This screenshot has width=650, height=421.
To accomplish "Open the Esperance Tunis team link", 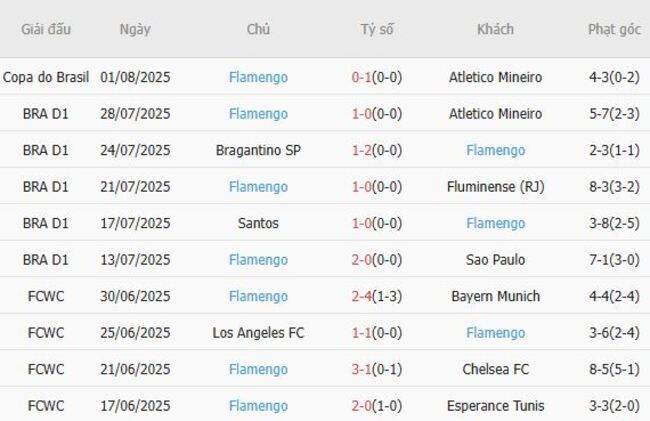I will [x=495, y=406].
